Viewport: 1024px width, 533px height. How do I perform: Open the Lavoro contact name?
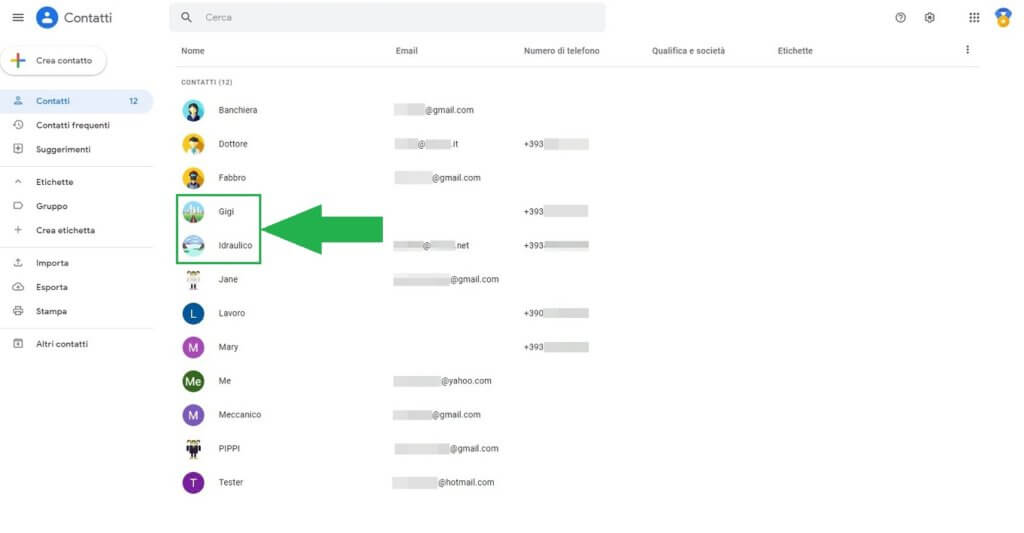[x=232, y=313]
